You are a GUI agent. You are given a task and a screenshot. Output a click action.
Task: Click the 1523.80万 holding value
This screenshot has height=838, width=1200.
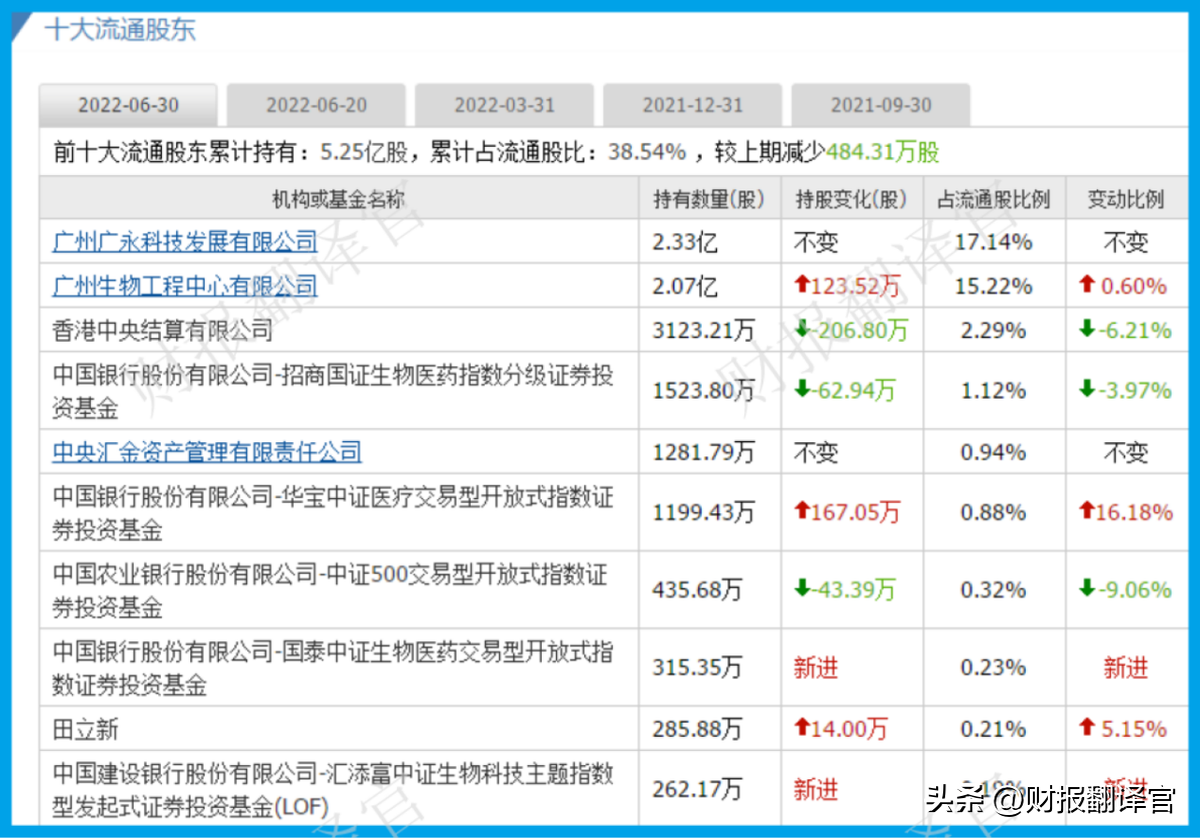coord(704,391)
